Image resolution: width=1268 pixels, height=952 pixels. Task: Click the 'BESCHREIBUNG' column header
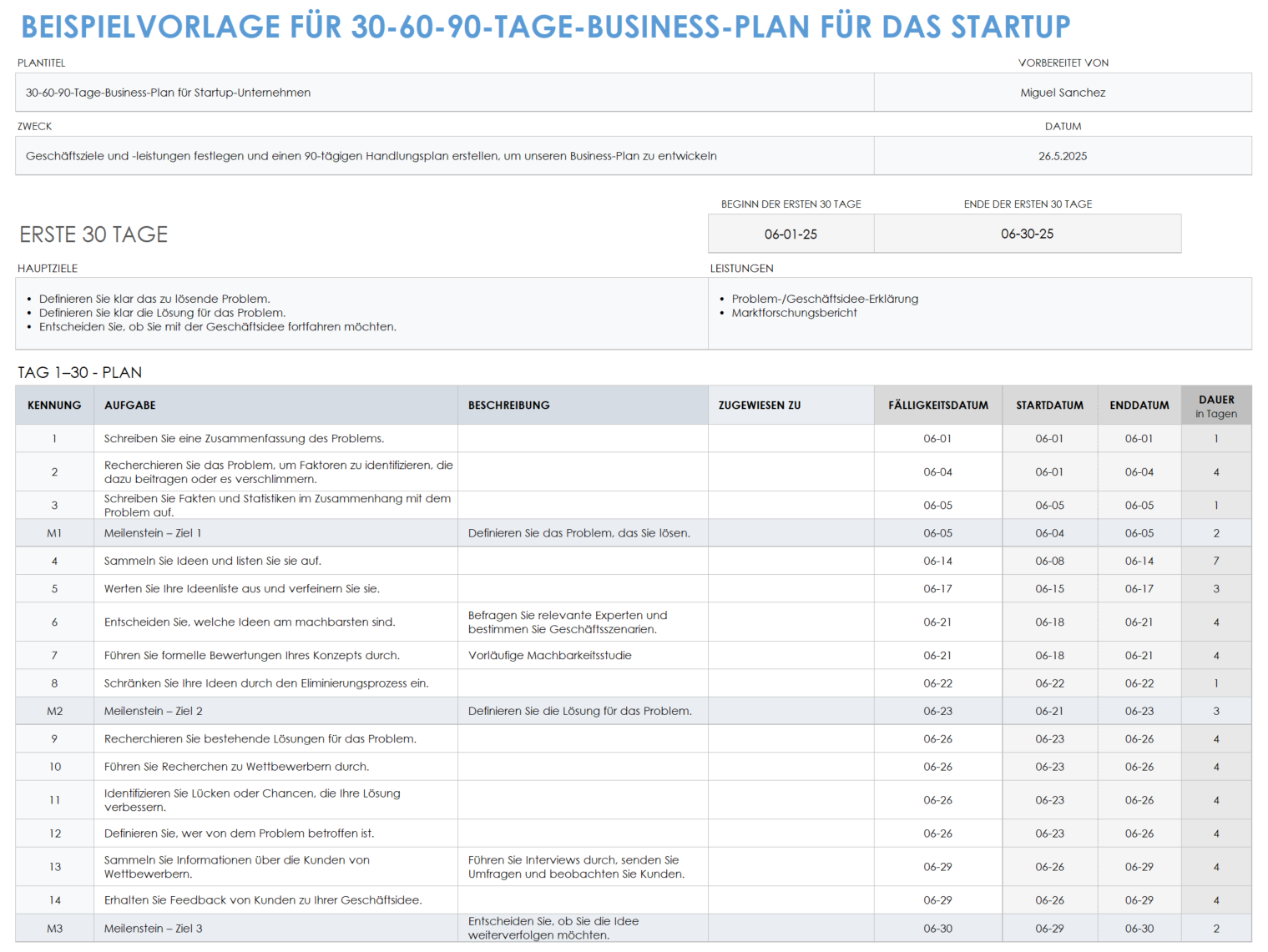[583, 405]
